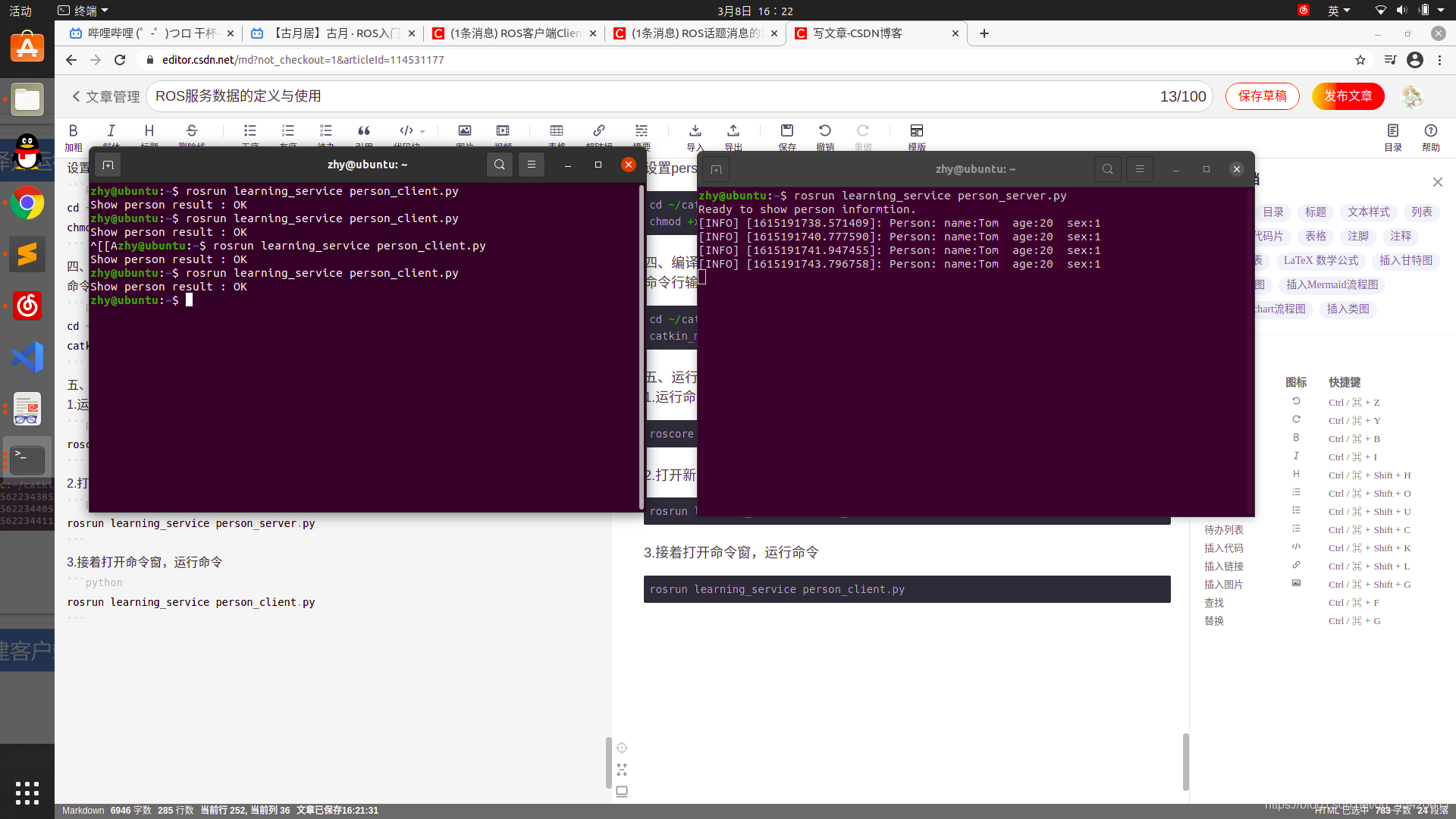Click the address bar URL
This screenshot has width=1456, height=819.
303,60
